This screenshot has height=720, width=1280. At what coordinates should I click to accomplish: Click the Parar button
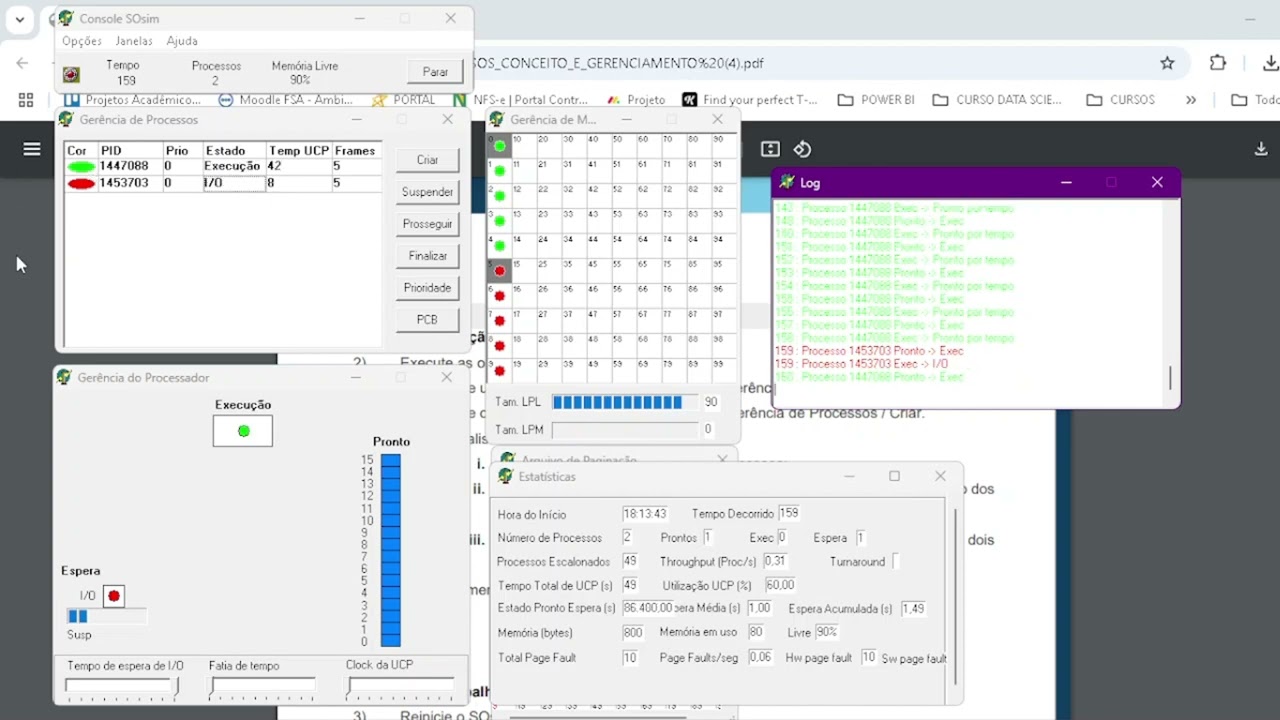pos(435,72)
